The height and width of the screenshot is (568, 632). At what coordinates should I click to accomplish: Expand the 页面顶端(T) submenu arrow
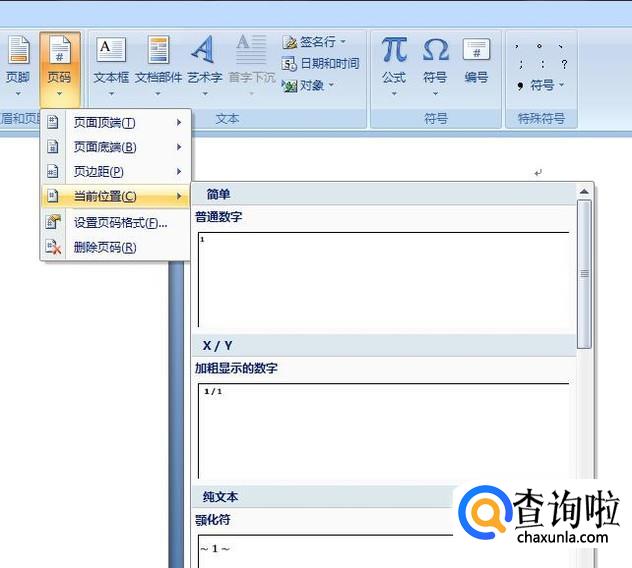coord(179,122)
